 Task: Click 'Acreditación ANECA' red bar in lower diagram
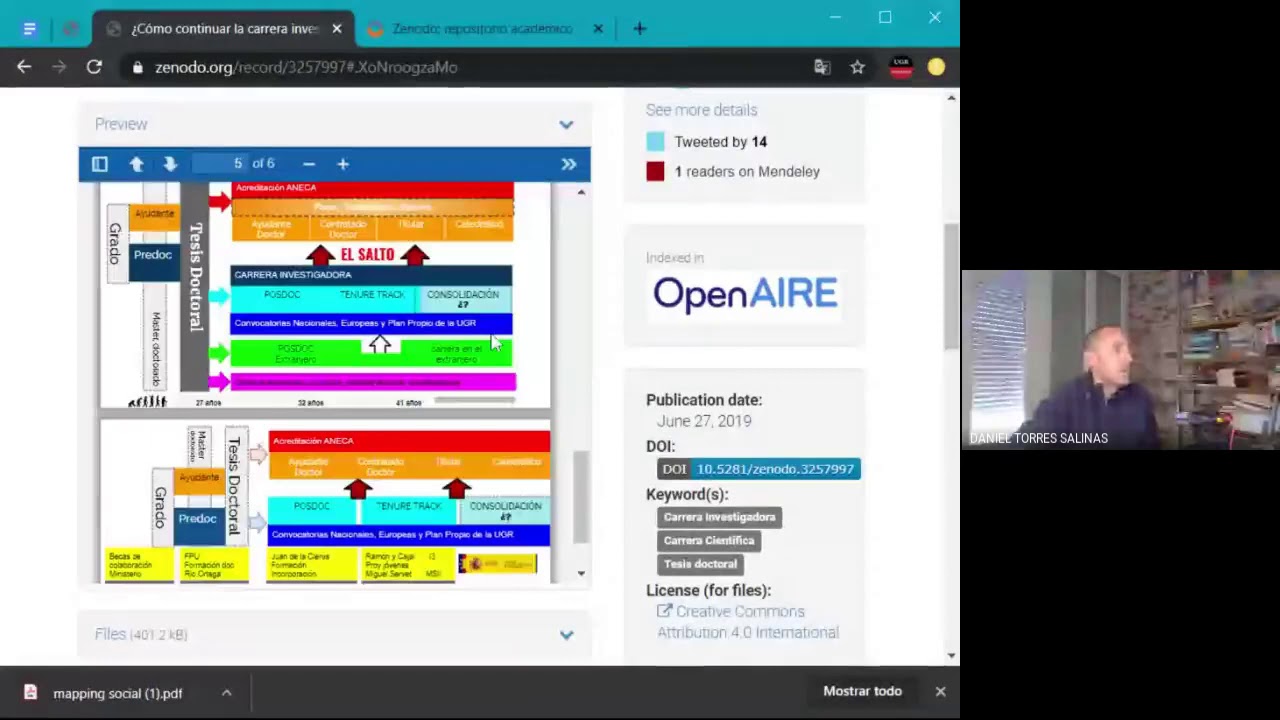pos(409,441)
